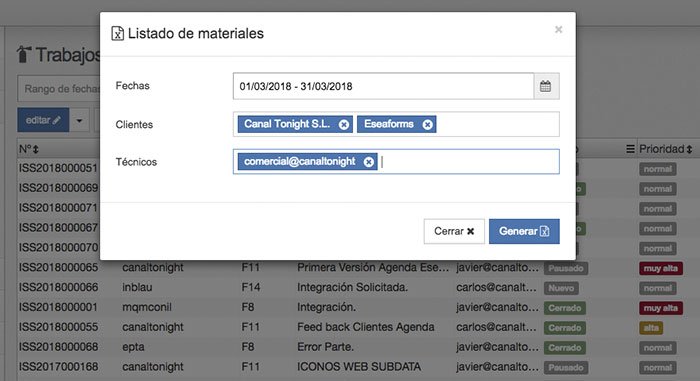Click ISS2018000069 in the table
The width and height of the screenshot is (700, 381).
pos(58,188)
